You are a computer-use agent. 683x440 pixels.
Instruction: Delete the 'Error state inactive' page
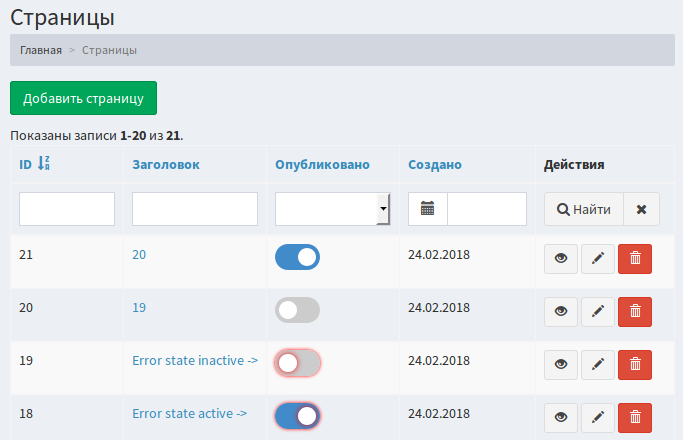tap(635, 365)
